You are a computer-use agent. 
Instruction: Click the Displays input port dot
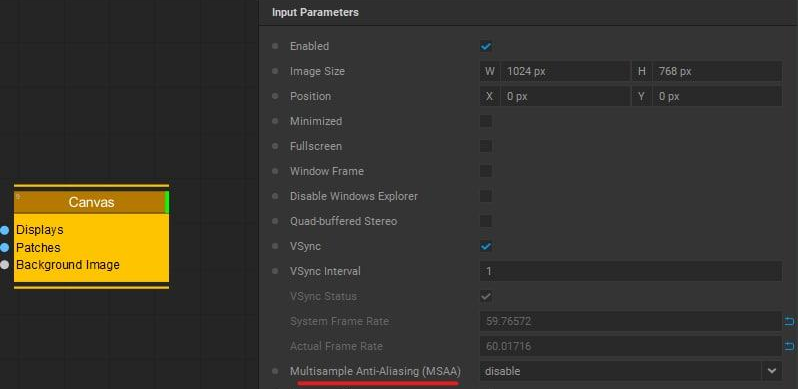(x=5, y=230)
